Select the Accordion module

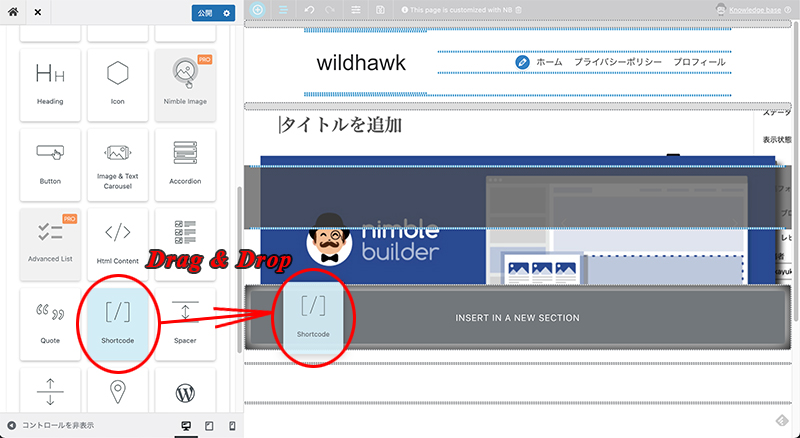point(185,164)
